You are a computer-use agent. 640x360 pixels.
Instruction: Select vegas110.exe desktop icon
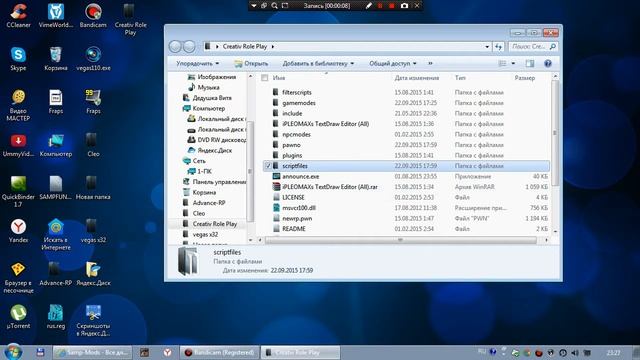coord(93,59)
